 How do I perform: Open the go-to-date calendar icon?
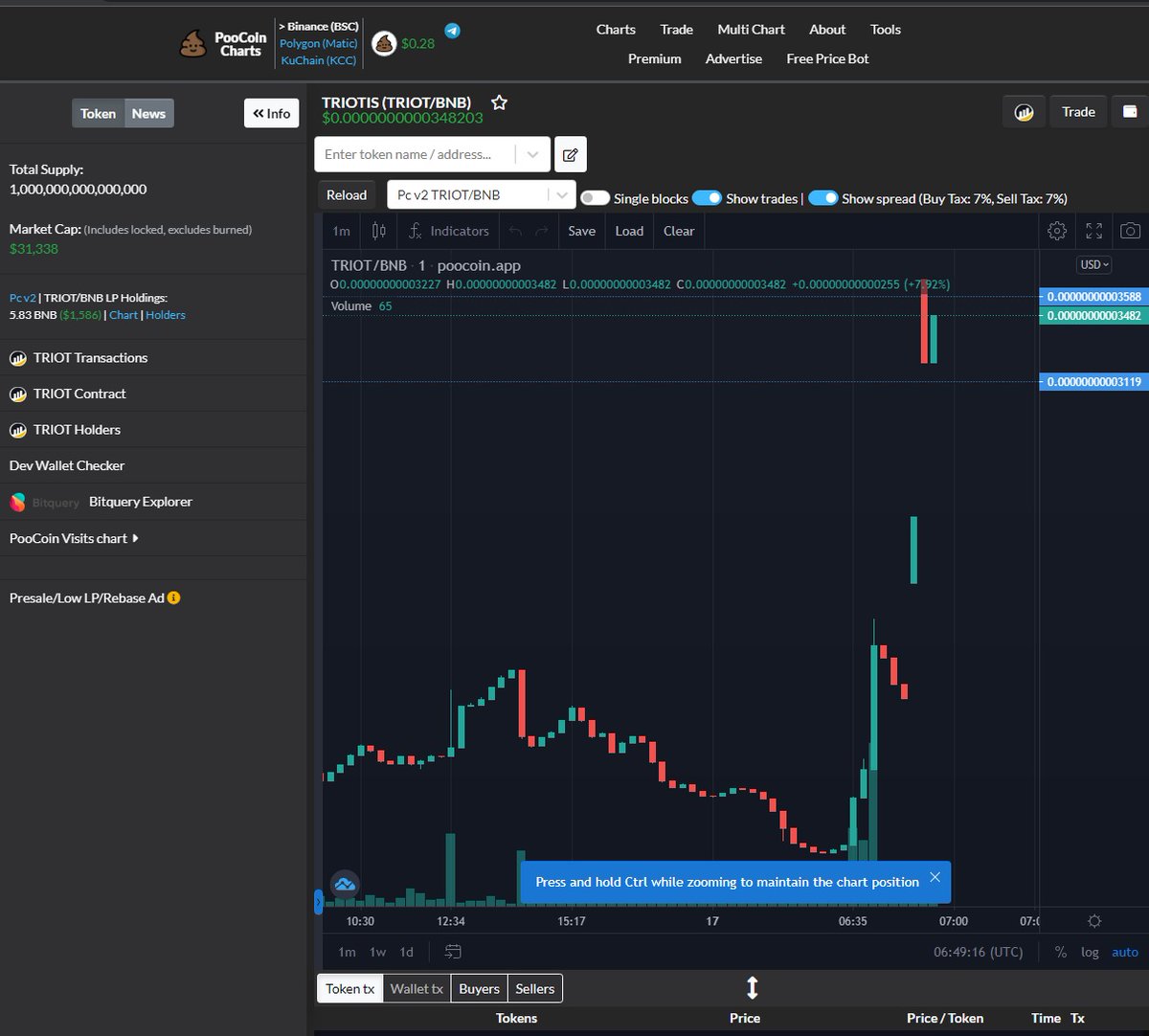click(453, 952)
